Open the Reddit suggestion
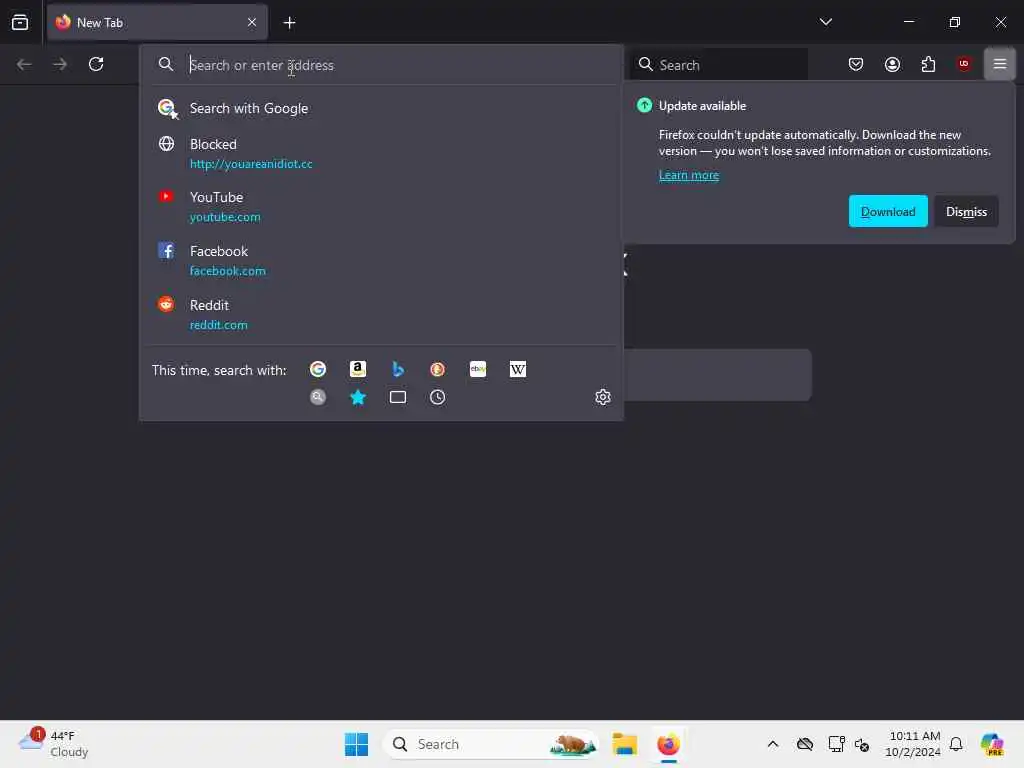Screen dimensions: 1024x768 (381, 315)
